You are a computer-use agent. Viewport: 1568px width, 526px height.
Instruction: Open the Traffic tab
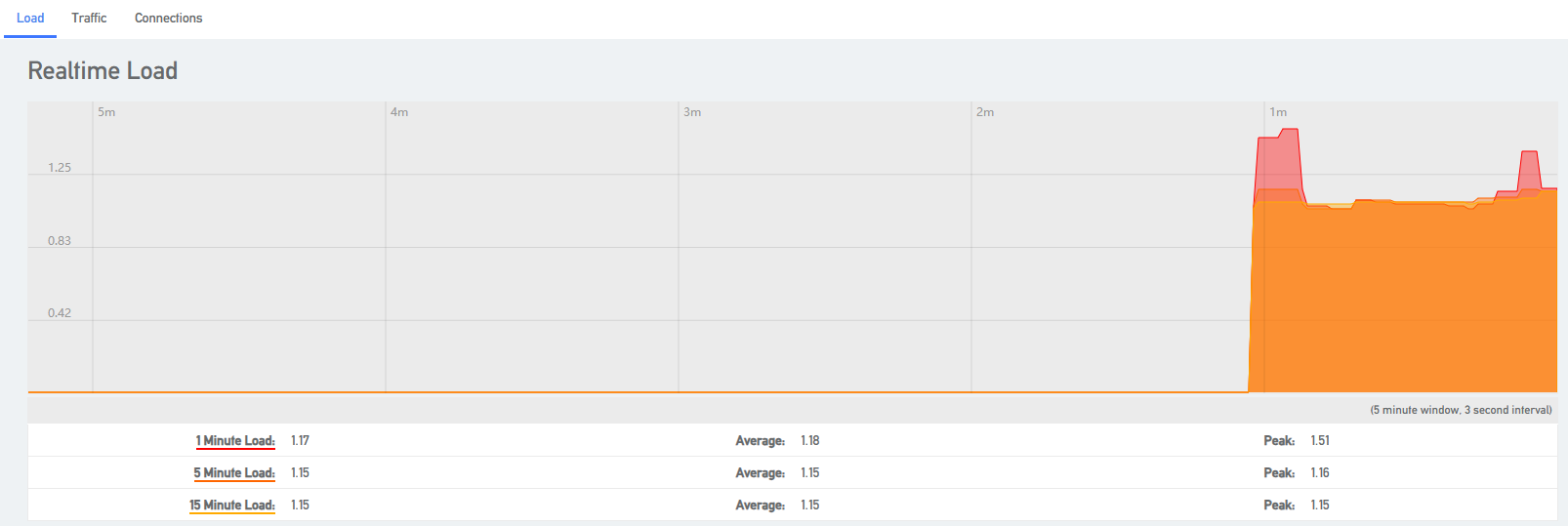tap(89, 19)
